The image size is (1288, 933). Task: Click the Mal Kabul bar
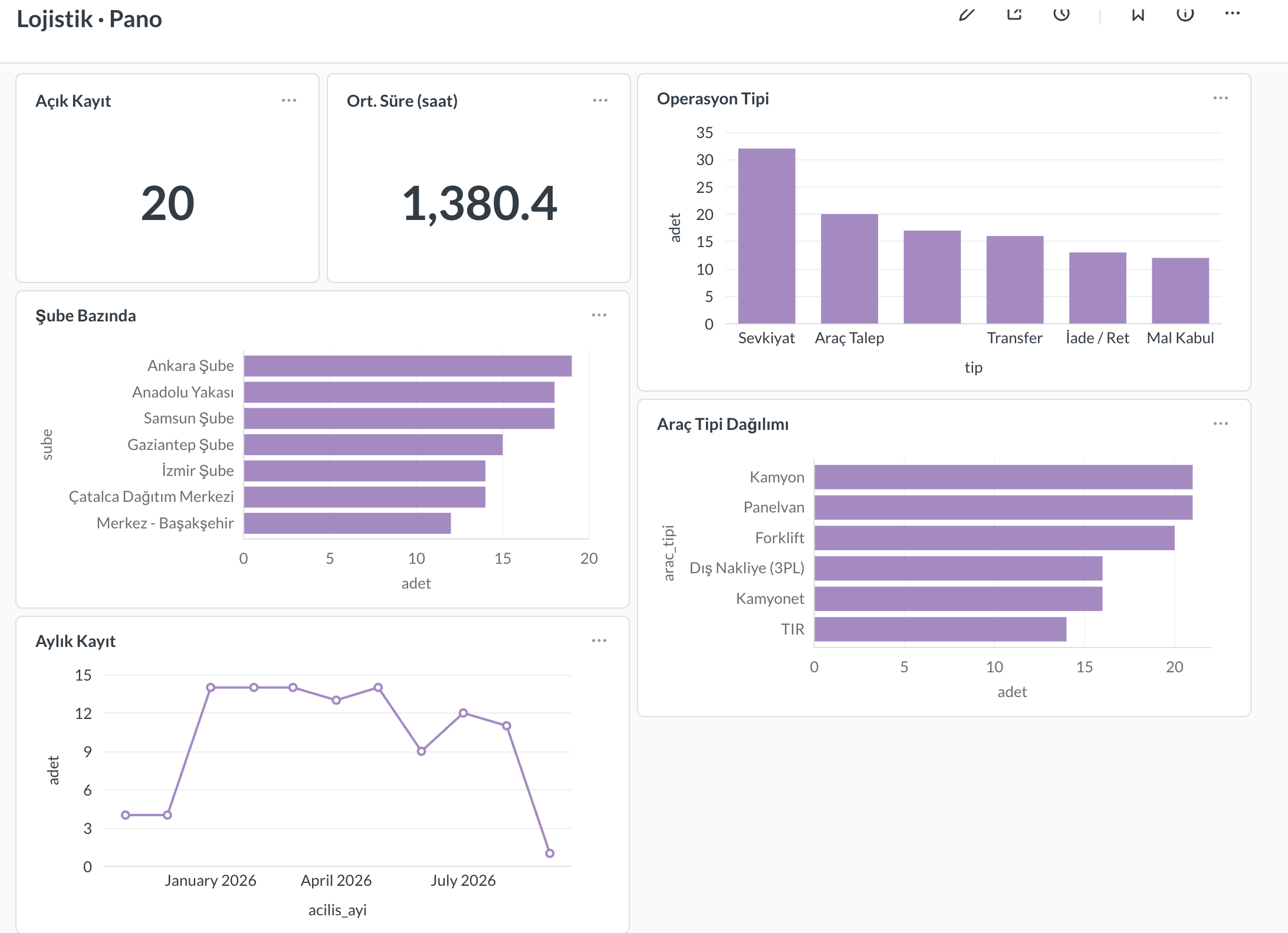tap(1180, 291)
